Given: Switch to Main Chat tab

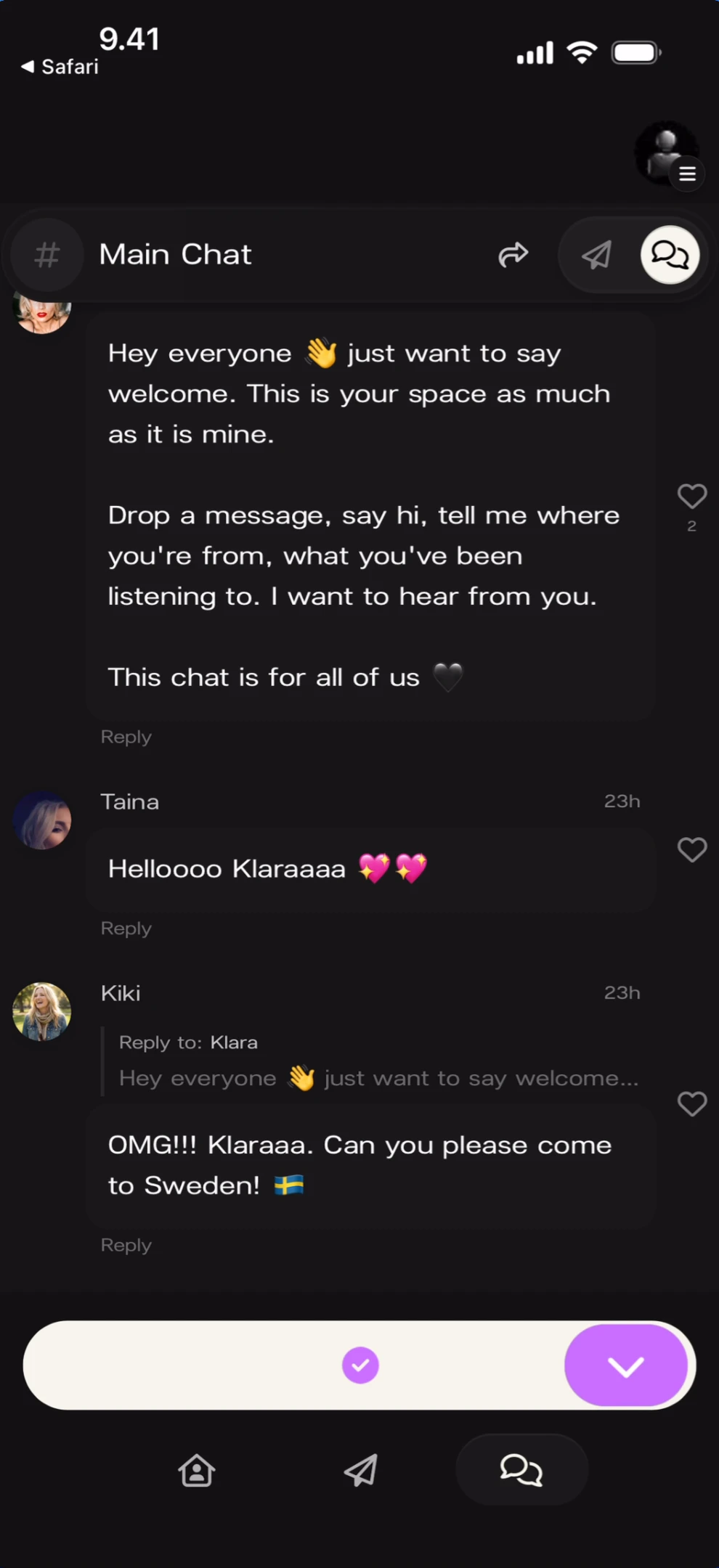Looking at the screenshot, I should 175,255.
